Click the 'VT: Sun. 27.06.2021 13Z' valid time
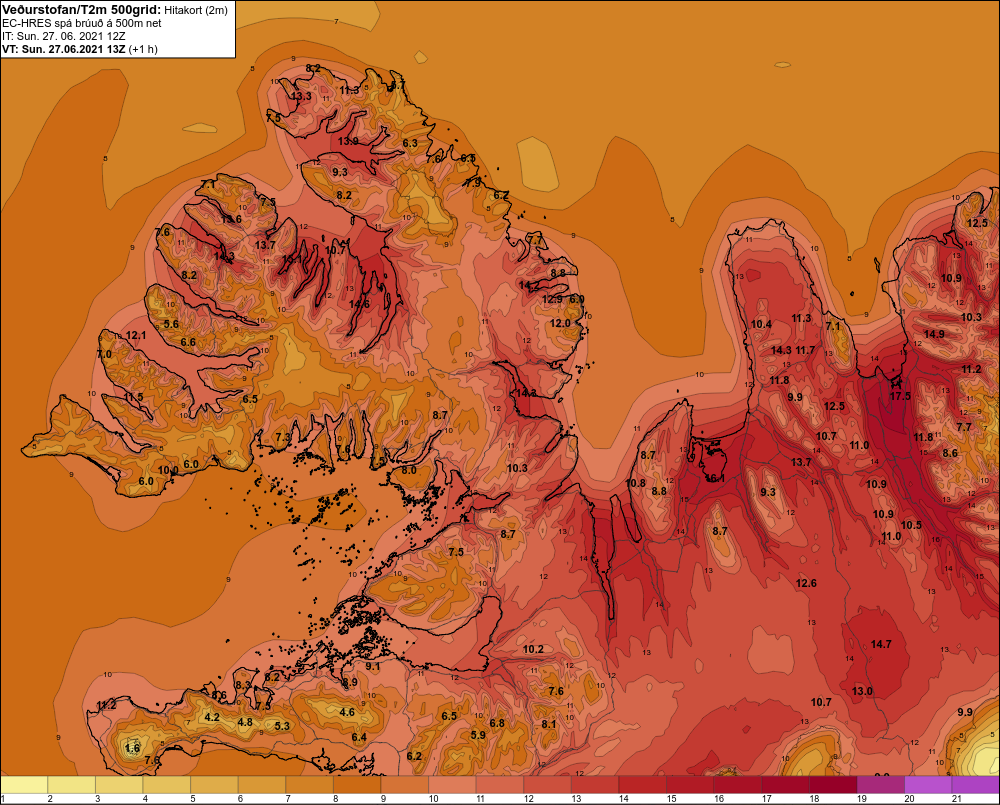Screen dimensions: 1000x805 (64, 49)
